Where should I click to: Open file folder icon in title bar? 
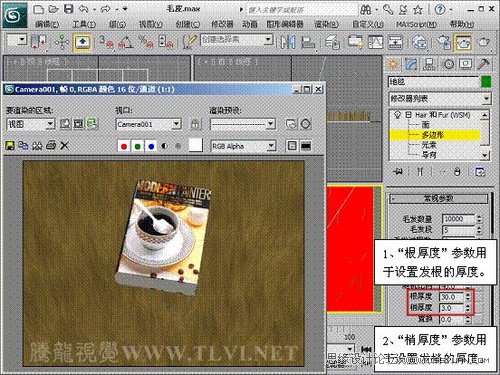point(53,9)
